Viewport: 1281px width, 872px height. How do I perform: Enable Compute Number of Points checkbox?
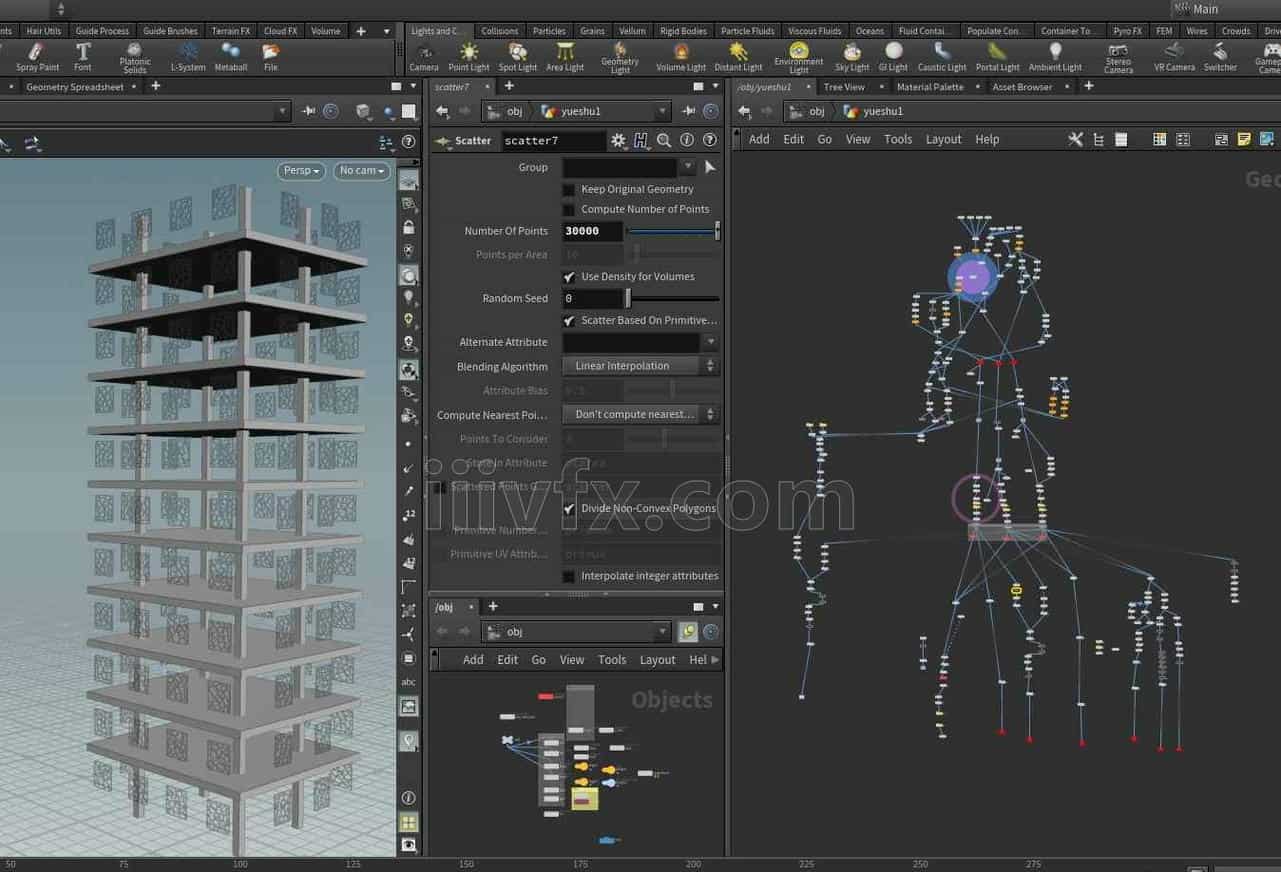pos(569,209)
